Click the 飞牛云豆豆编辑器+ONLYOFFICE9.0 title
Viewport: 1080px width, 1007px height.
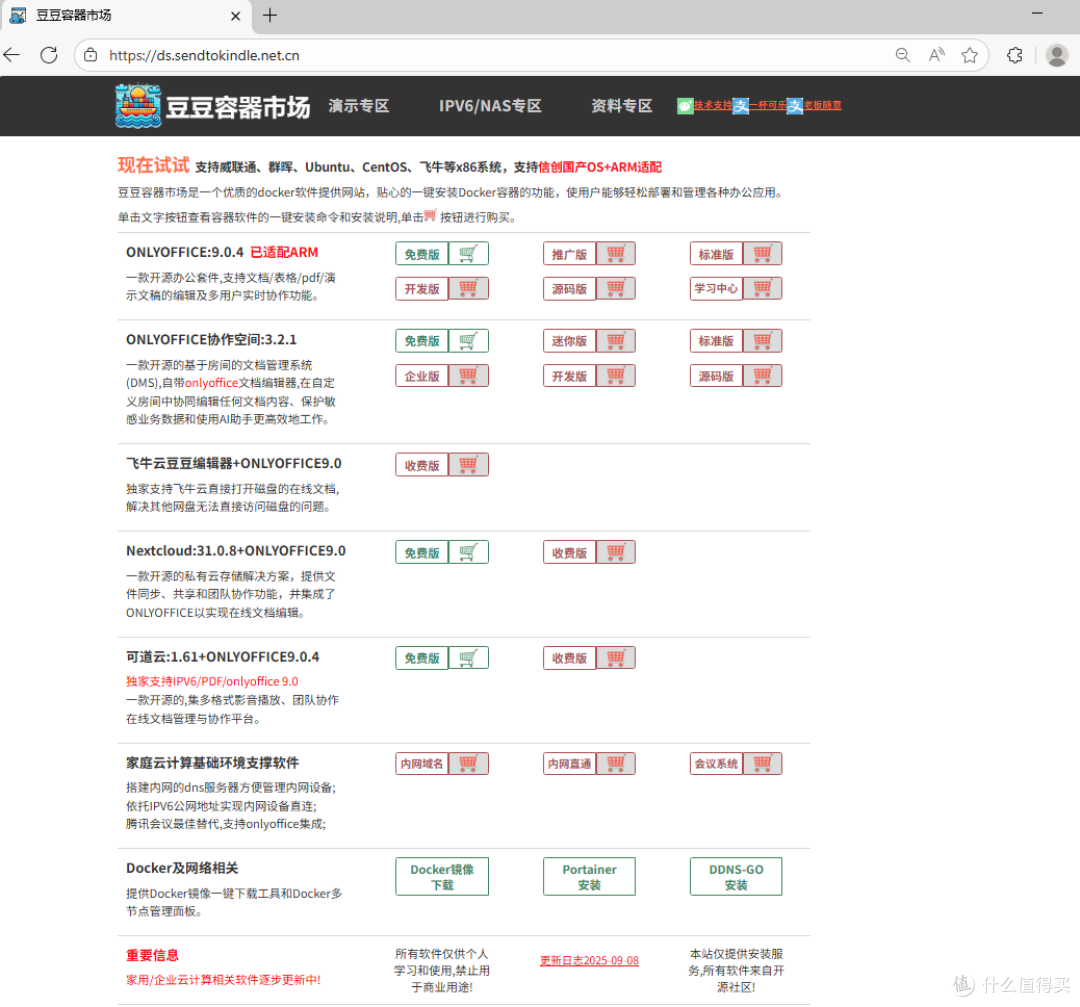[x=233, y=464]
